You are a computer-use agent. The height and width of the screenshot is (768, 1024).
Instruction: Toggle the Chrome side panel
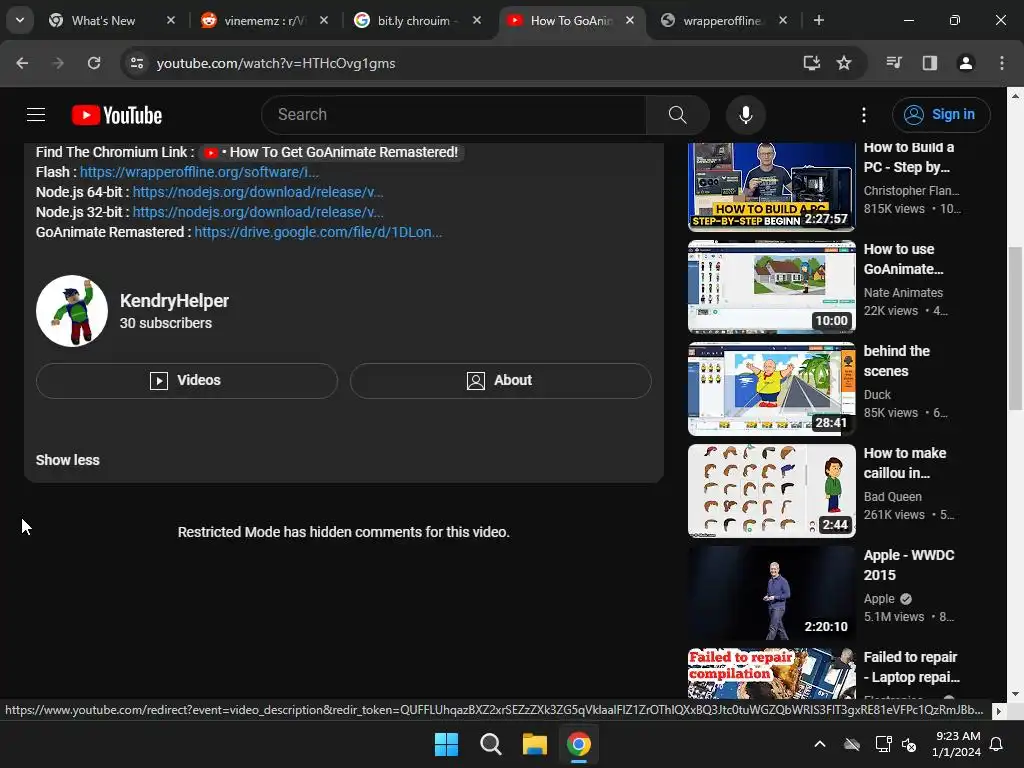930,63
